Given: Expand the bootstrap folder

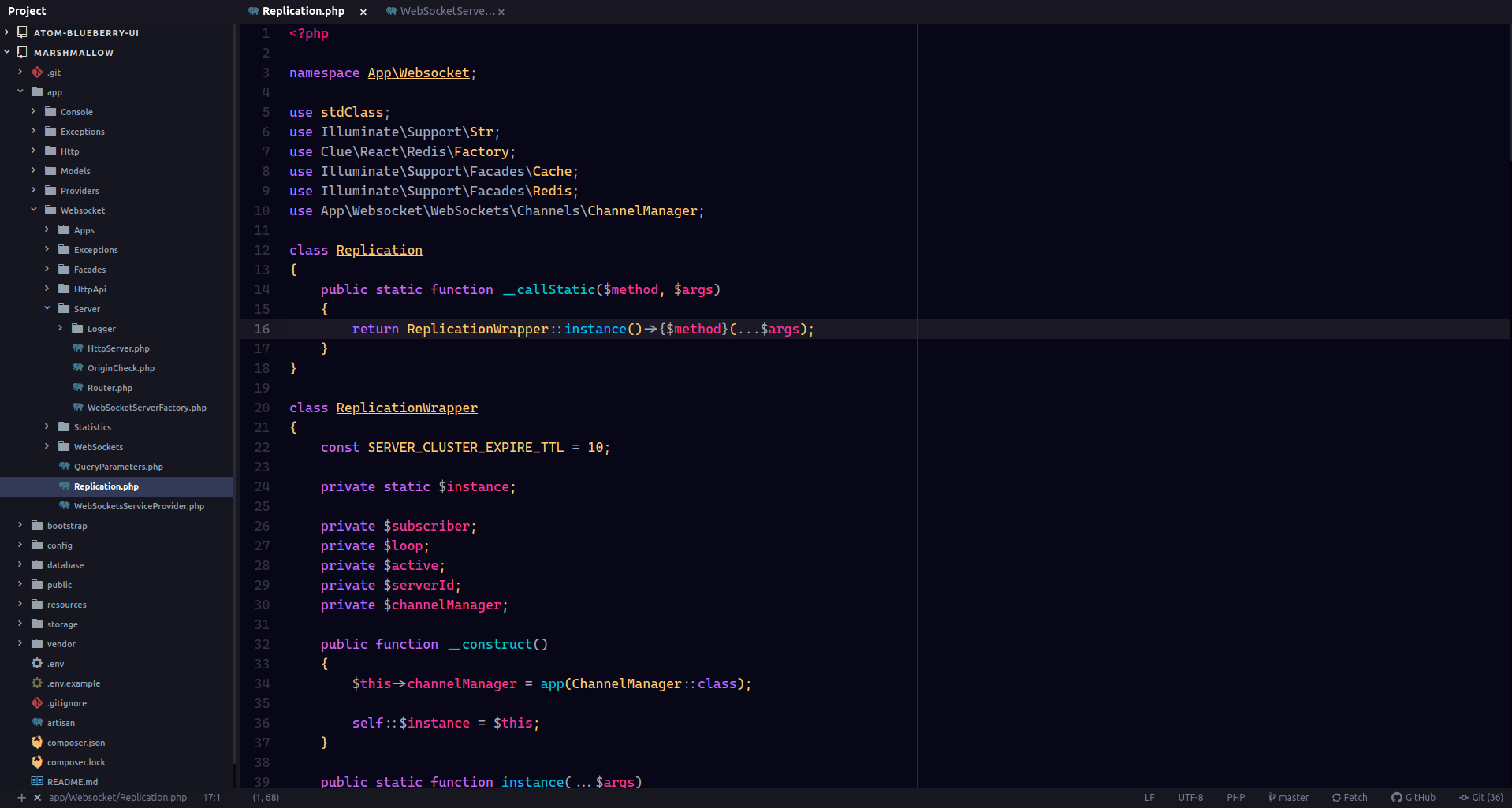Looking at the screenshot, I should [x=20, y=525].
